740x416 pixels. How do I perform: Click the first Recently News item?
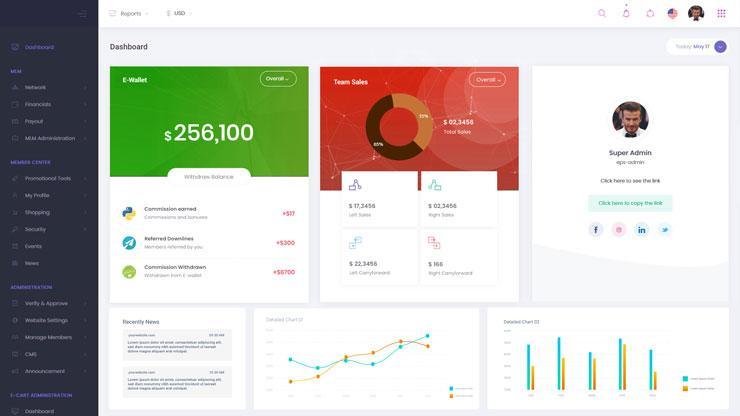coord(177,345)
